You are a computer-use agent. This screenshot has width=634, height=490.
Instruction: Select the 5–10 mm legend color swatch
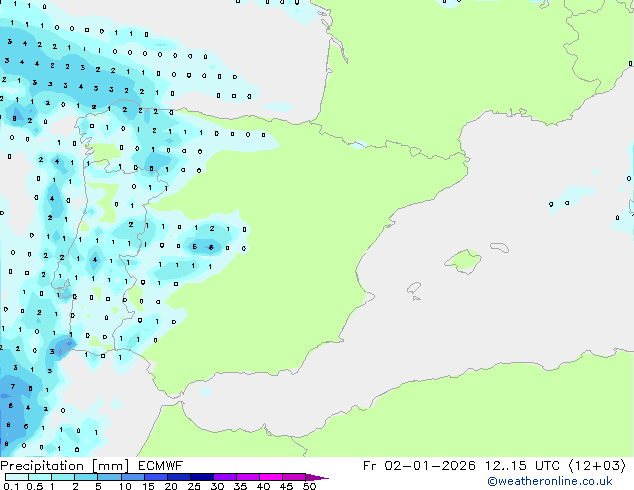click(x=109, y=477)
